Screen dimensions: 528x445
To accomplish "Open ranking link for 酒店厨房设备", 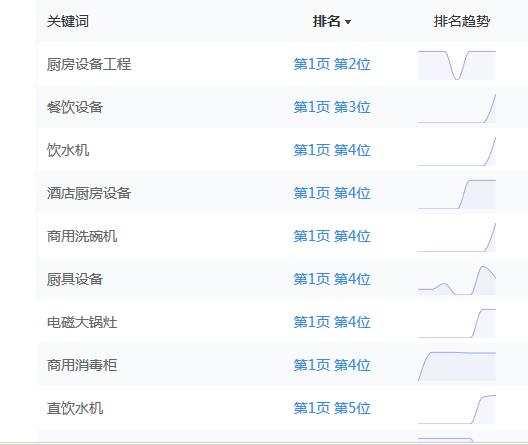I will tap(332, 193).
